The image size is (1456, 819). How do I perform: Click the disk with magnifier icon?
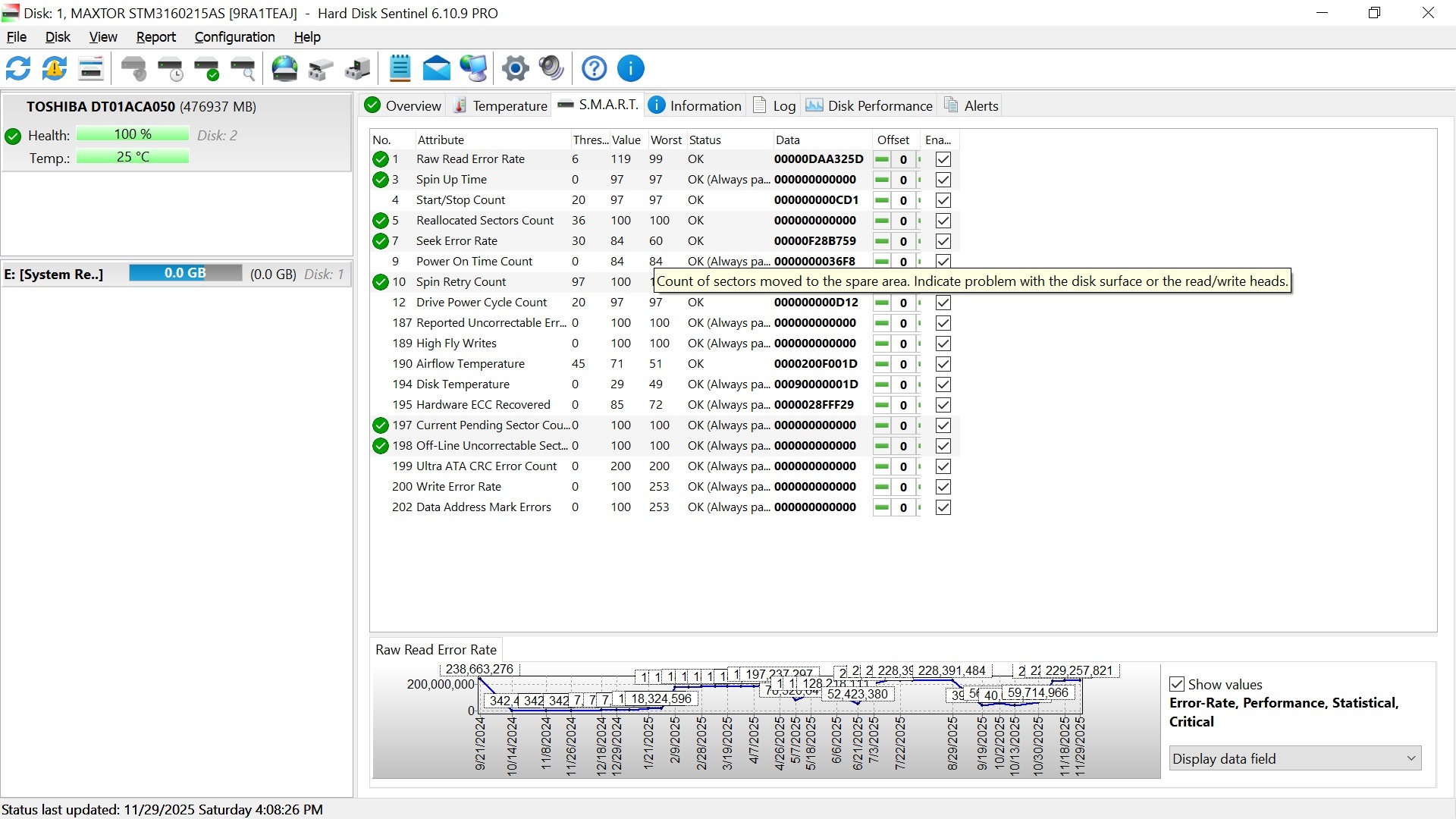point(243,68)
